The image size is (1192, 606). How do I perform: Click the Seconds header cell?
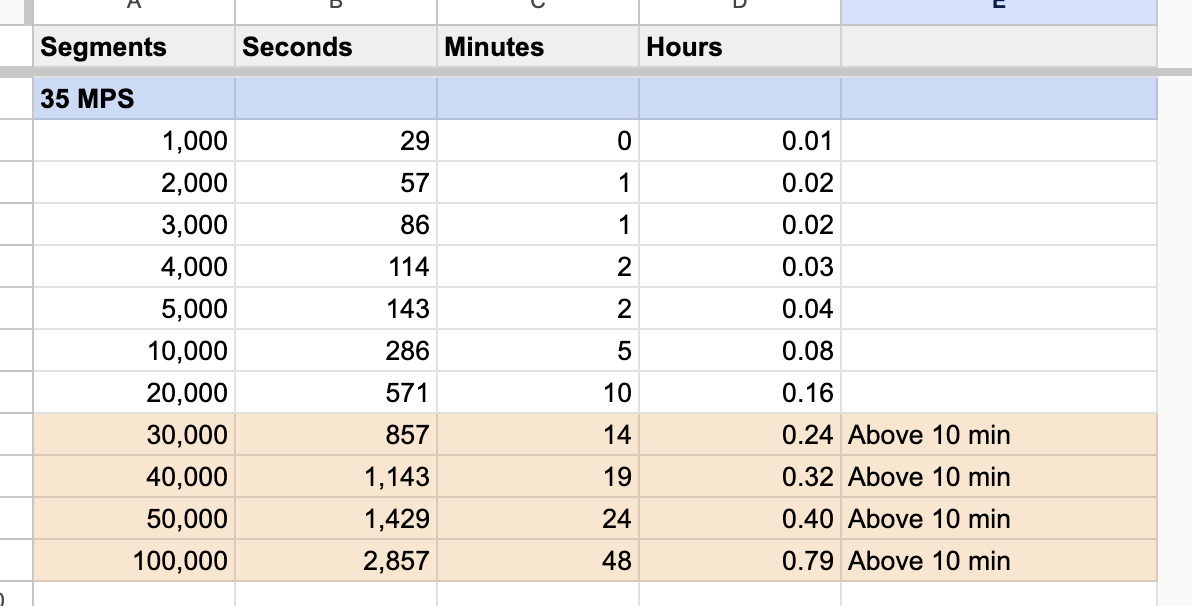(x=336, y=47)
